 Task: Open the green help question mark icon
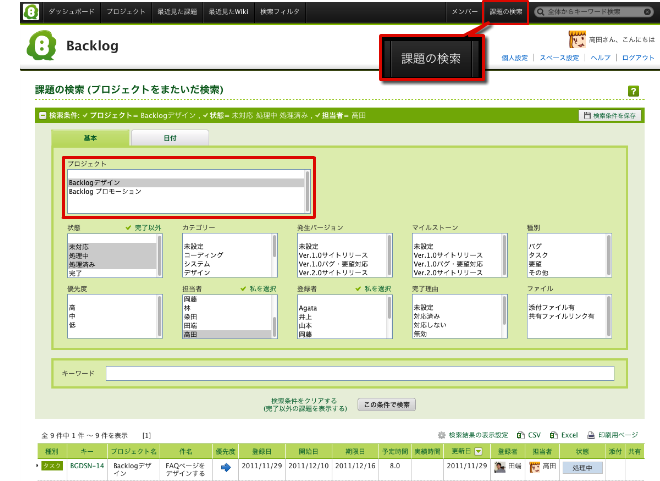pyautogui.click(x=633, y=91)
